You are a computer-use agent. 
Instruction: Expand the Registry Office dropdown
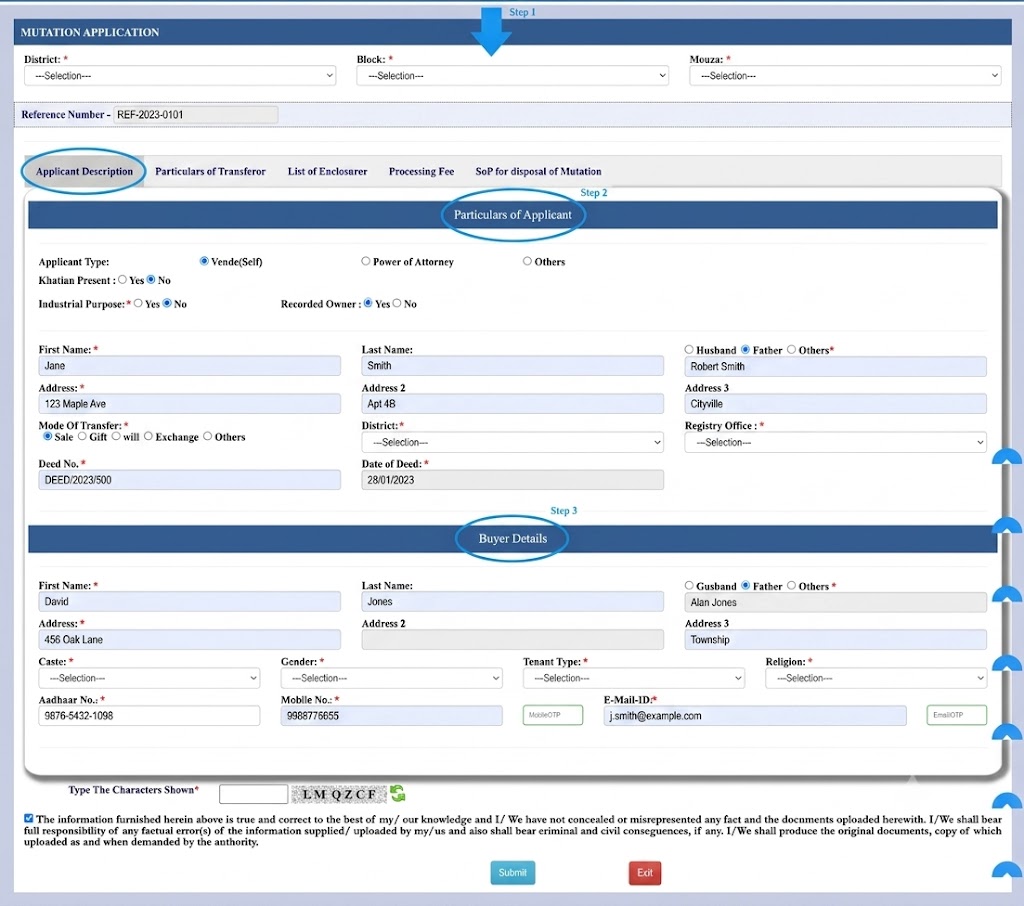pos(835,442)
